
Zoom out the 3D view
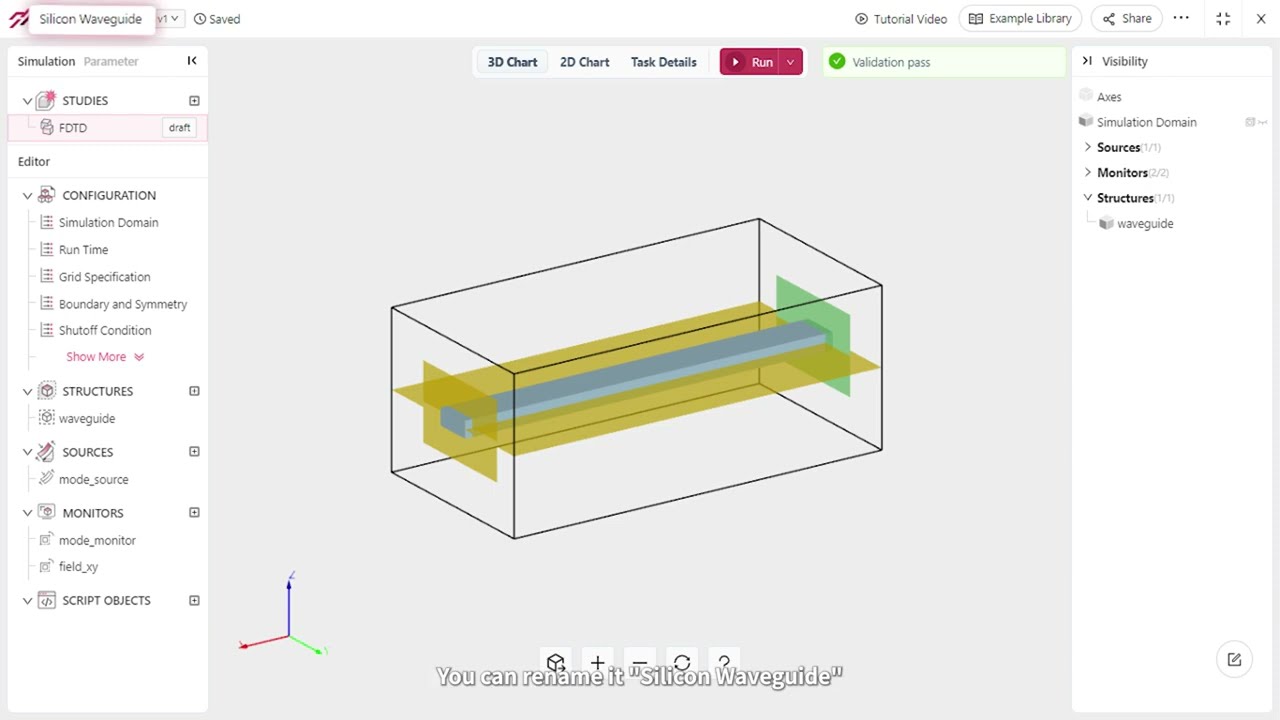point(639,663)
